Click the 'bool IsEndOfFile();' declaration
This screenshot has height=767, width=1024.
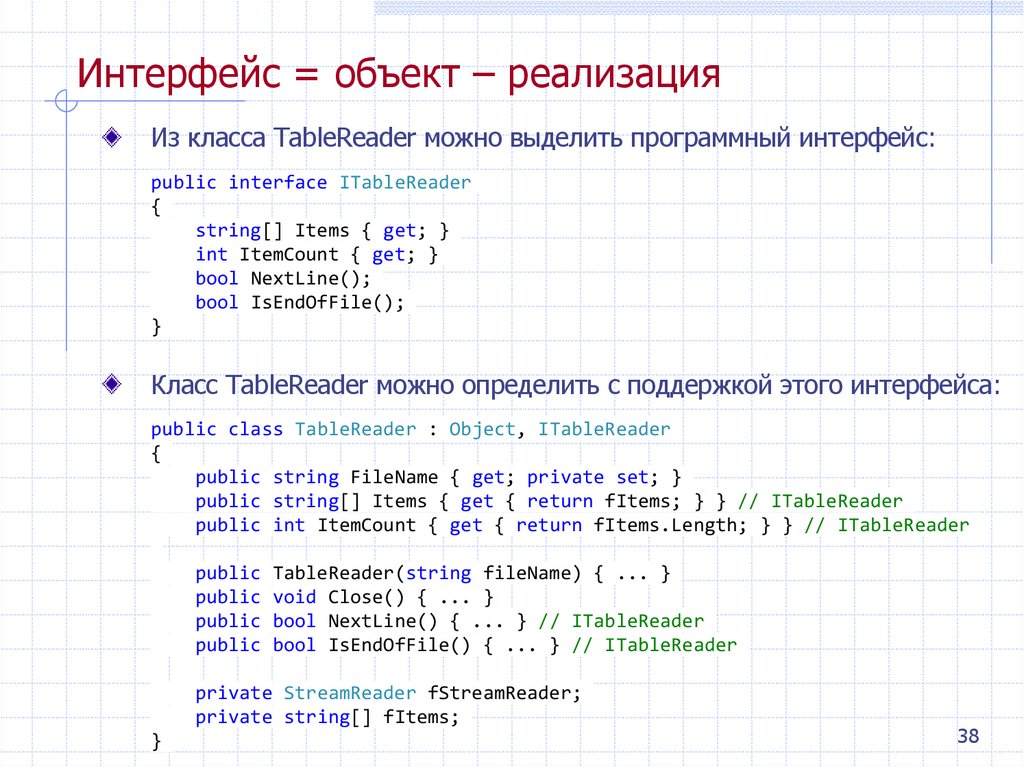[x=298, y=302]
